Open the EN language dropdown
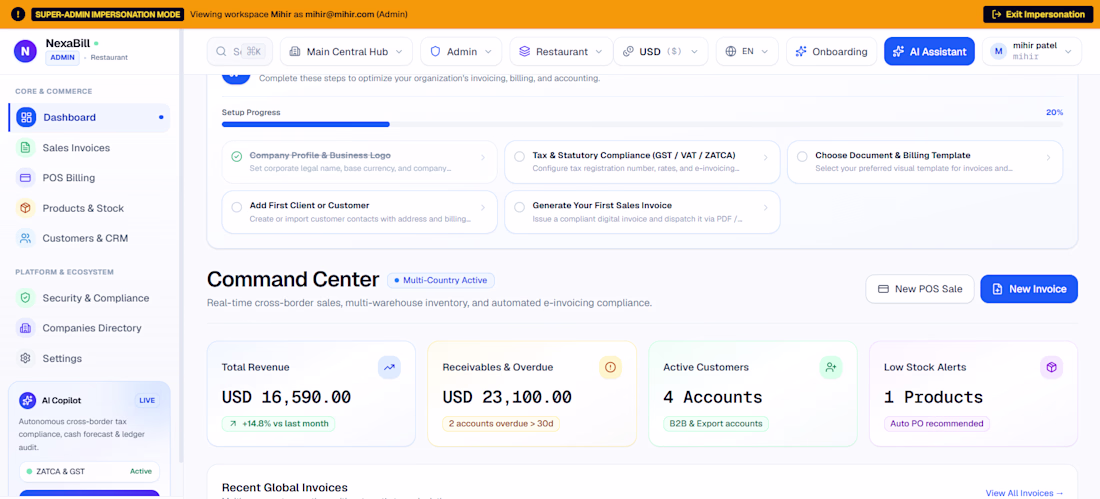Screen dimensions: 1100x499 (x=747, y=51)
